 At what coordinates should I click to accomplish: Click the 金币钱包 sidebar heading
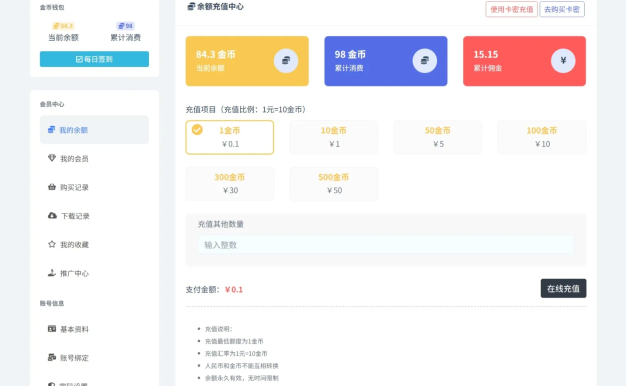(52, 7)
